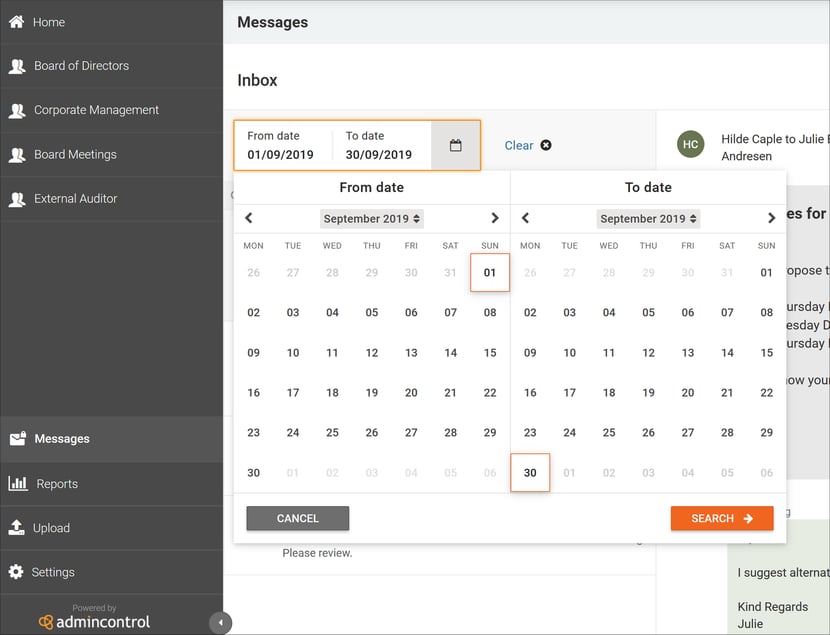The image size is (830, 635).
Task: Click the HC avatar of Hilde Caple
Action: [690, 144]
